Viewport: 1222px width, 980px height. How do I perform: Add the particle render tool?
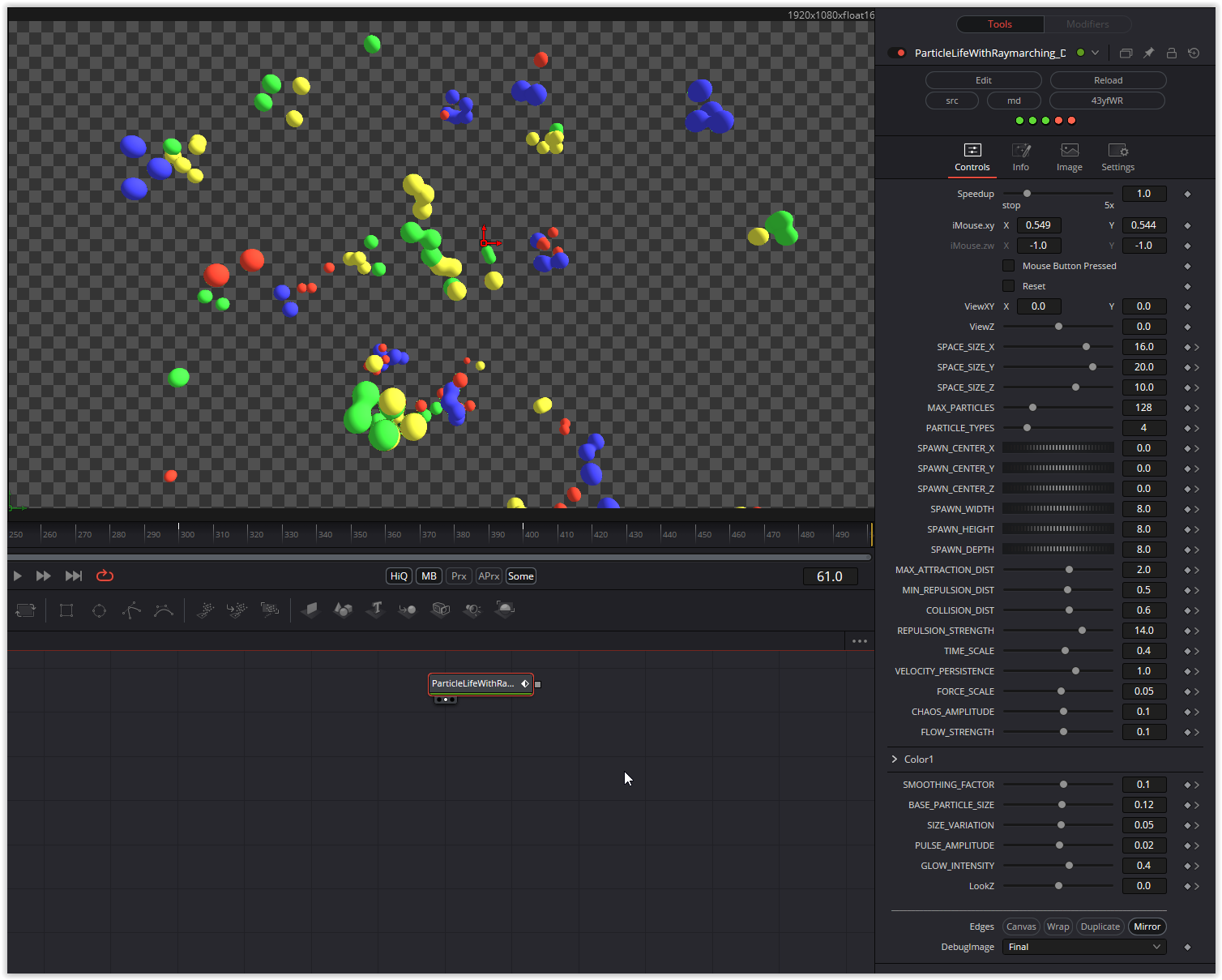[x=270, y=610]
